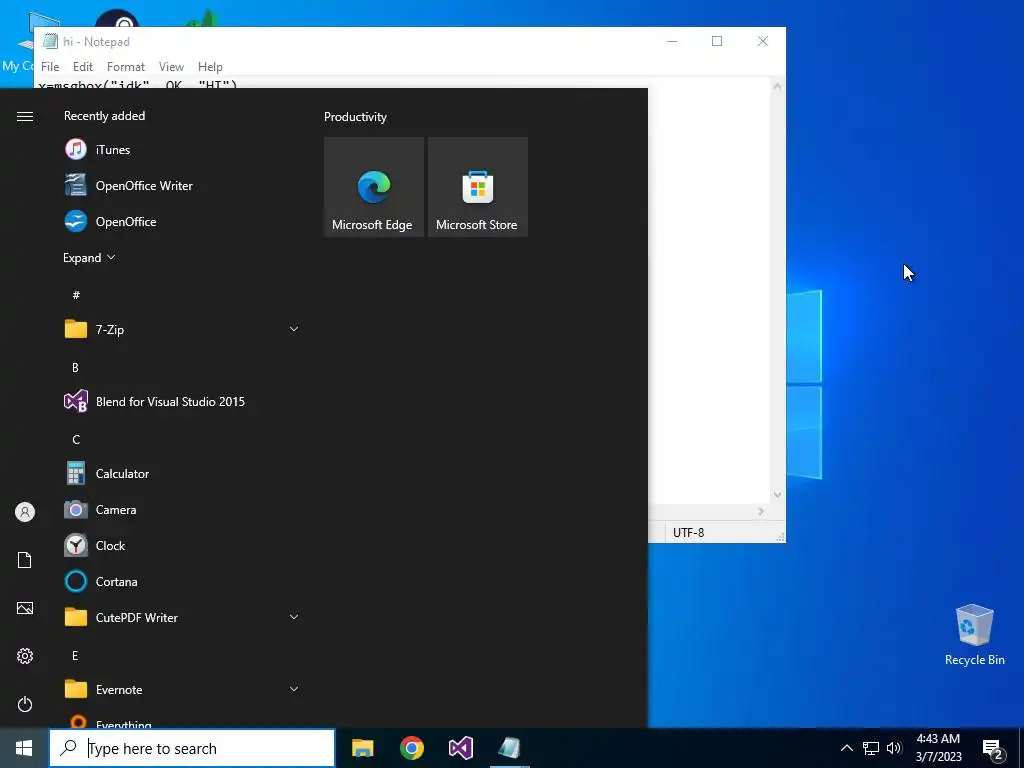Image resolution: width=1024 pixels, height=768 pixels.
Task: Click the C letter header
Action: [76, 440]
